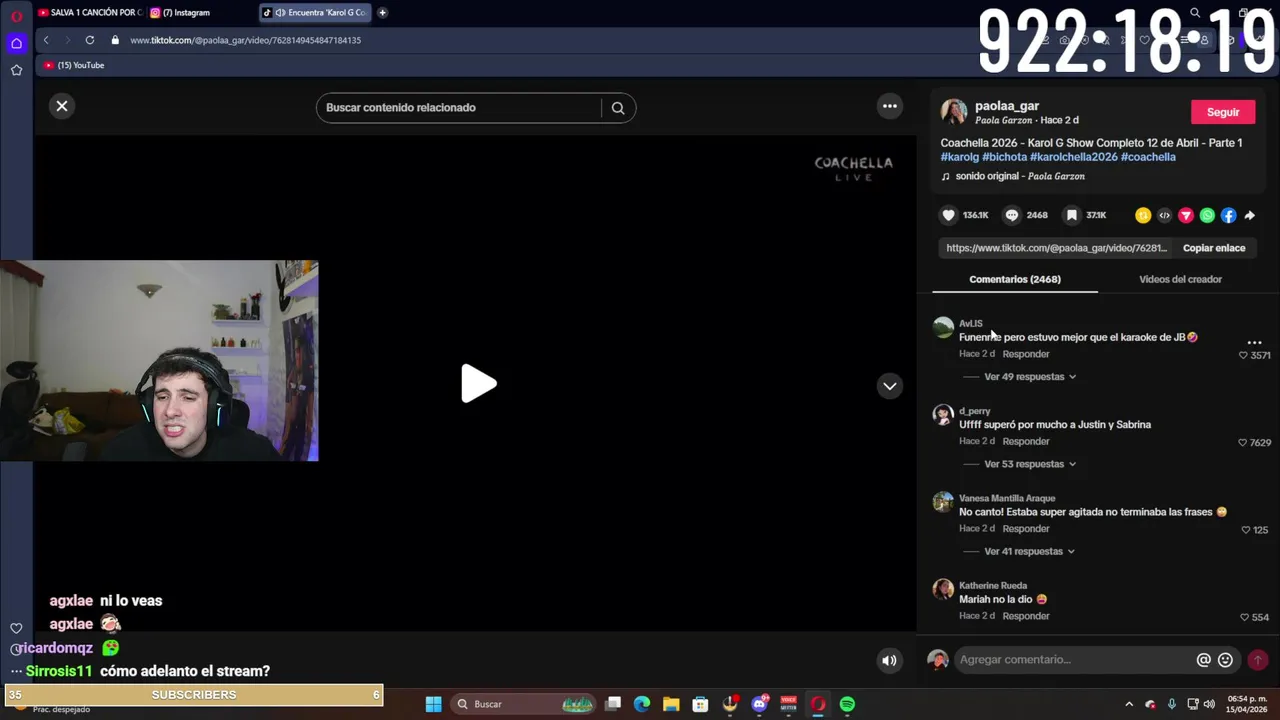Click the 'Agregar comentario...' input field
The image size is (1280, 720).
pyautogui.click(x=1075, y=660)
